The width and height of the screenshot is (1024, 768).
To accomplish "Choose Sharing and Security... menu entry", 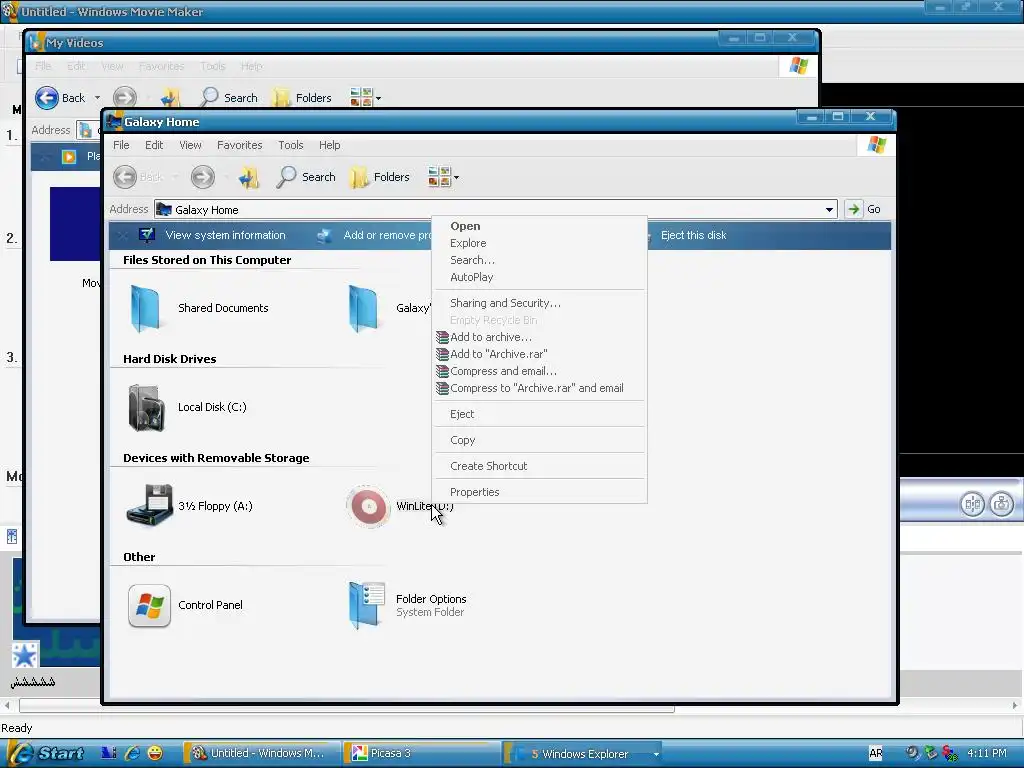I will click(505, 303).
